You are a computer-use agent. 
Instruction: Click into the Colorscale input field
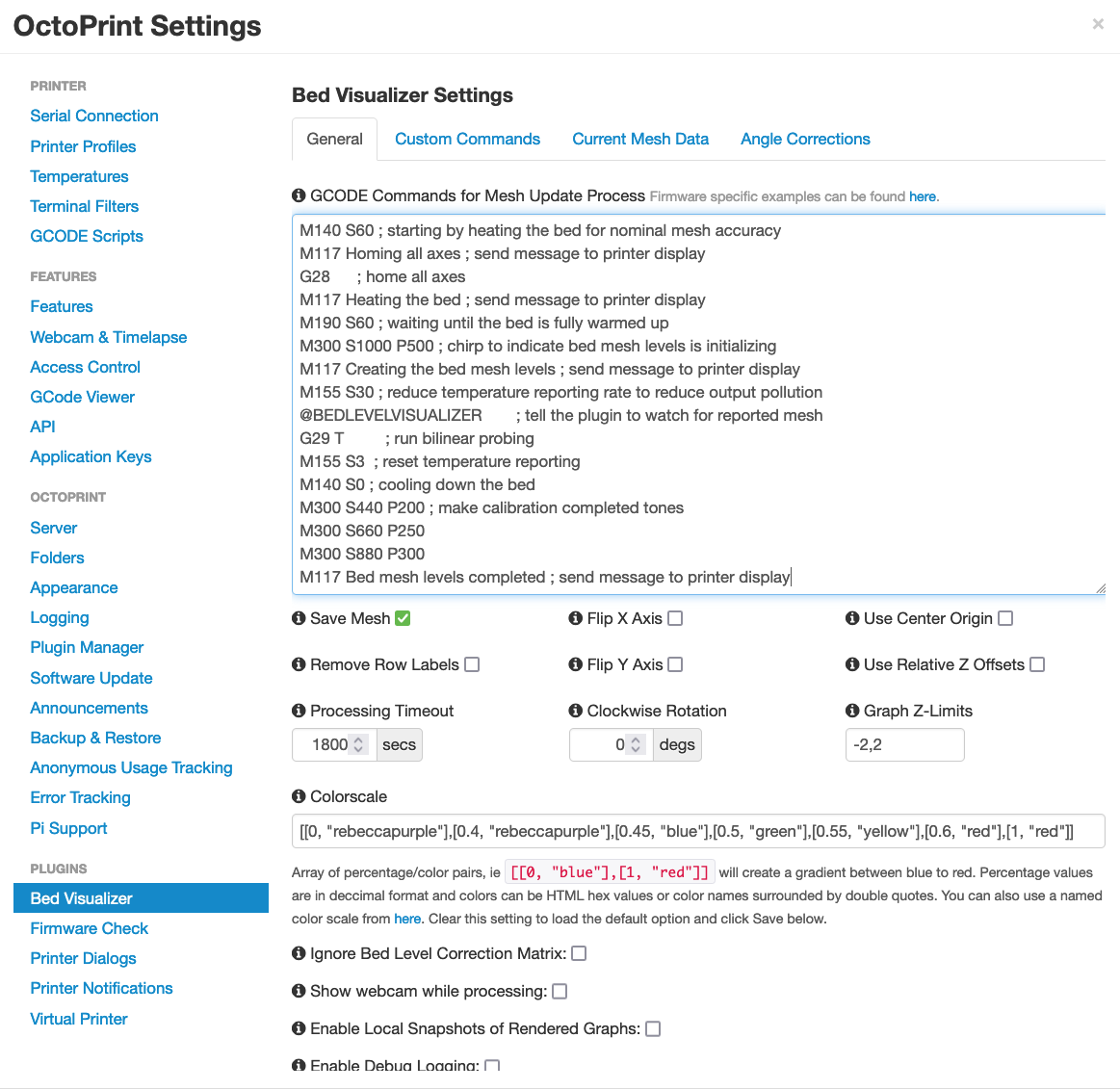(x=698, y=831)
